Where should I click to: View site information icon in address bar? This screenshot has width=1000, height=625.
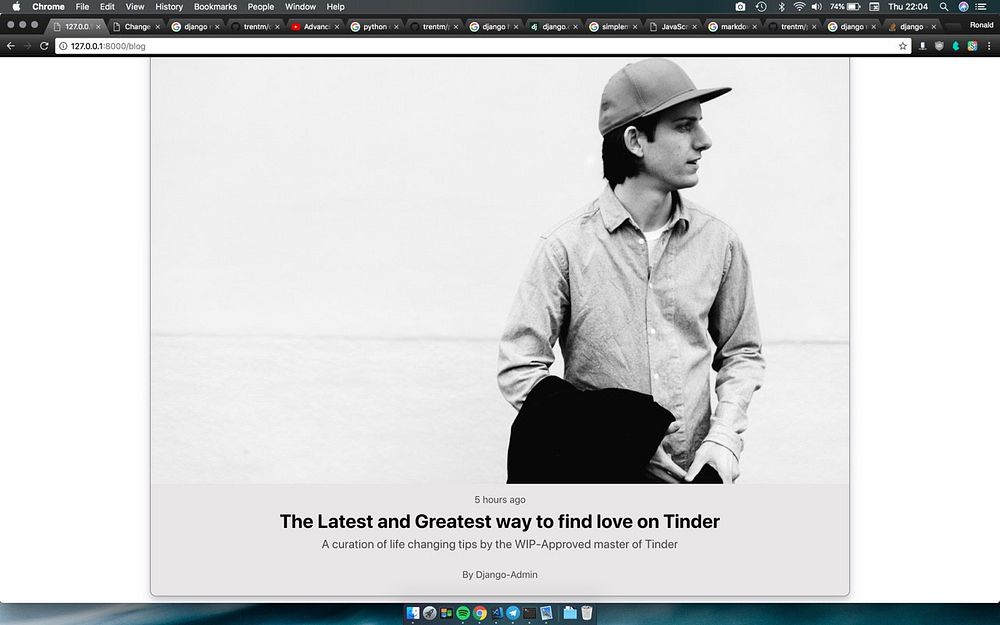click(63, 46)
